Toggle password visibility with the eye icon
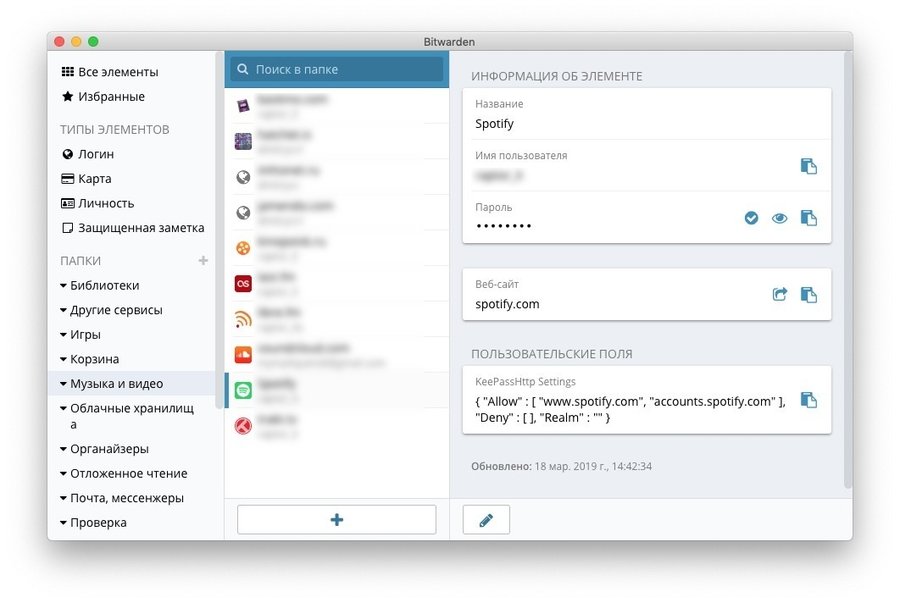900x603 pixels. click(x=779, y=218)
